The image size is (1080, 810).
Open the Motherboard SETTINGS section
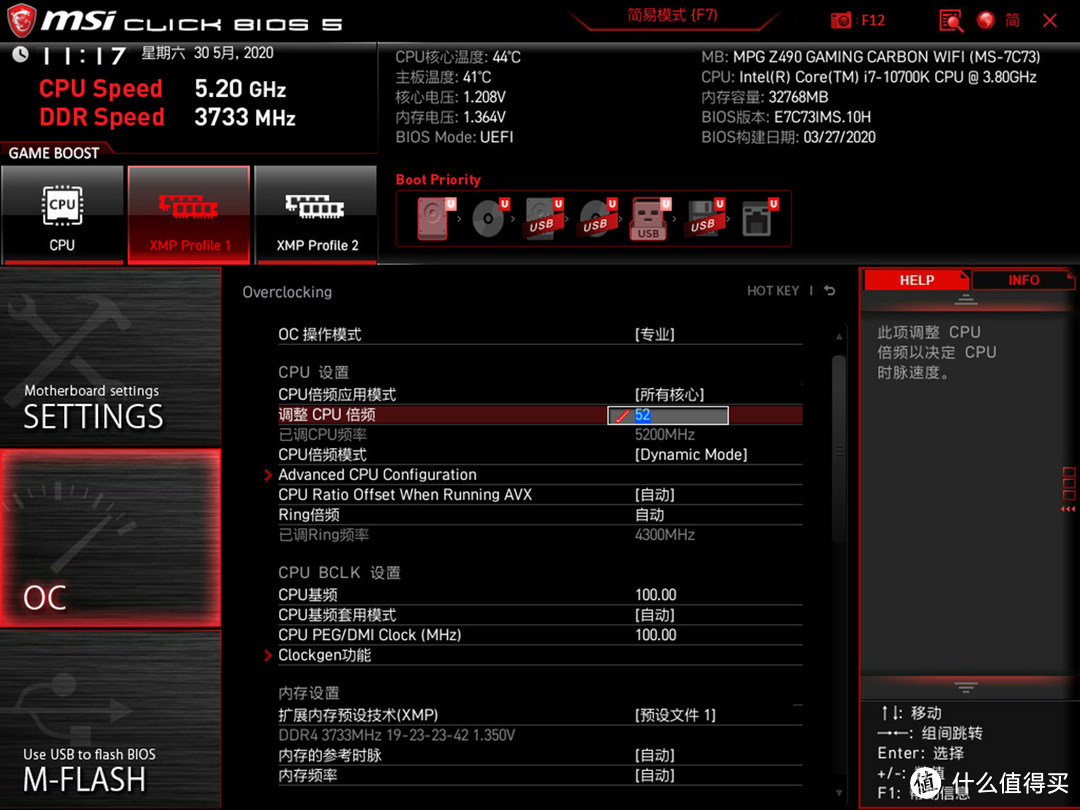click(110, 357)
